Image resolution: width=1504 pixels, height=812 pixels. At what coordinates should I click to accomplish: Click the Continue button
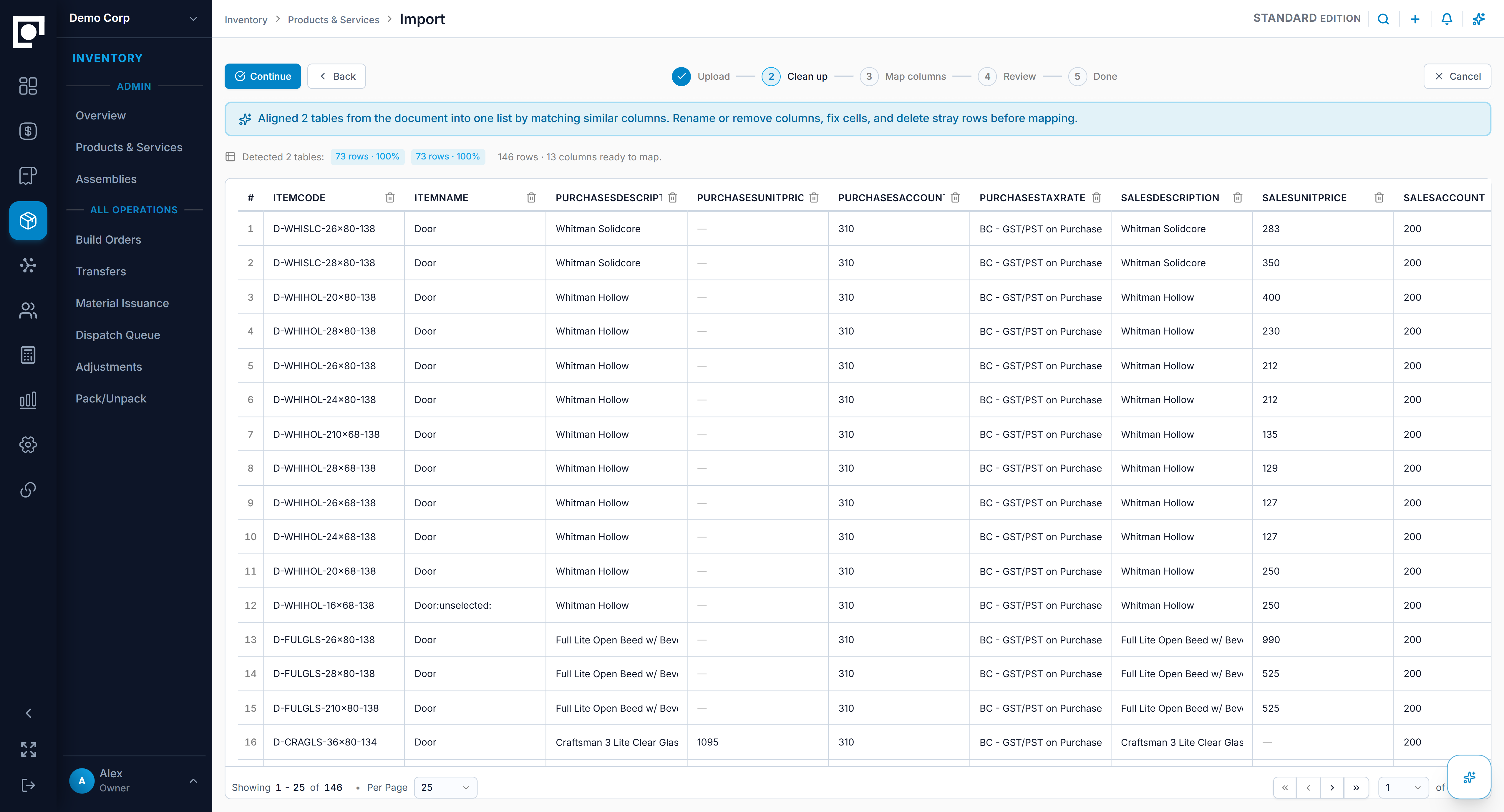click(263, 76)
